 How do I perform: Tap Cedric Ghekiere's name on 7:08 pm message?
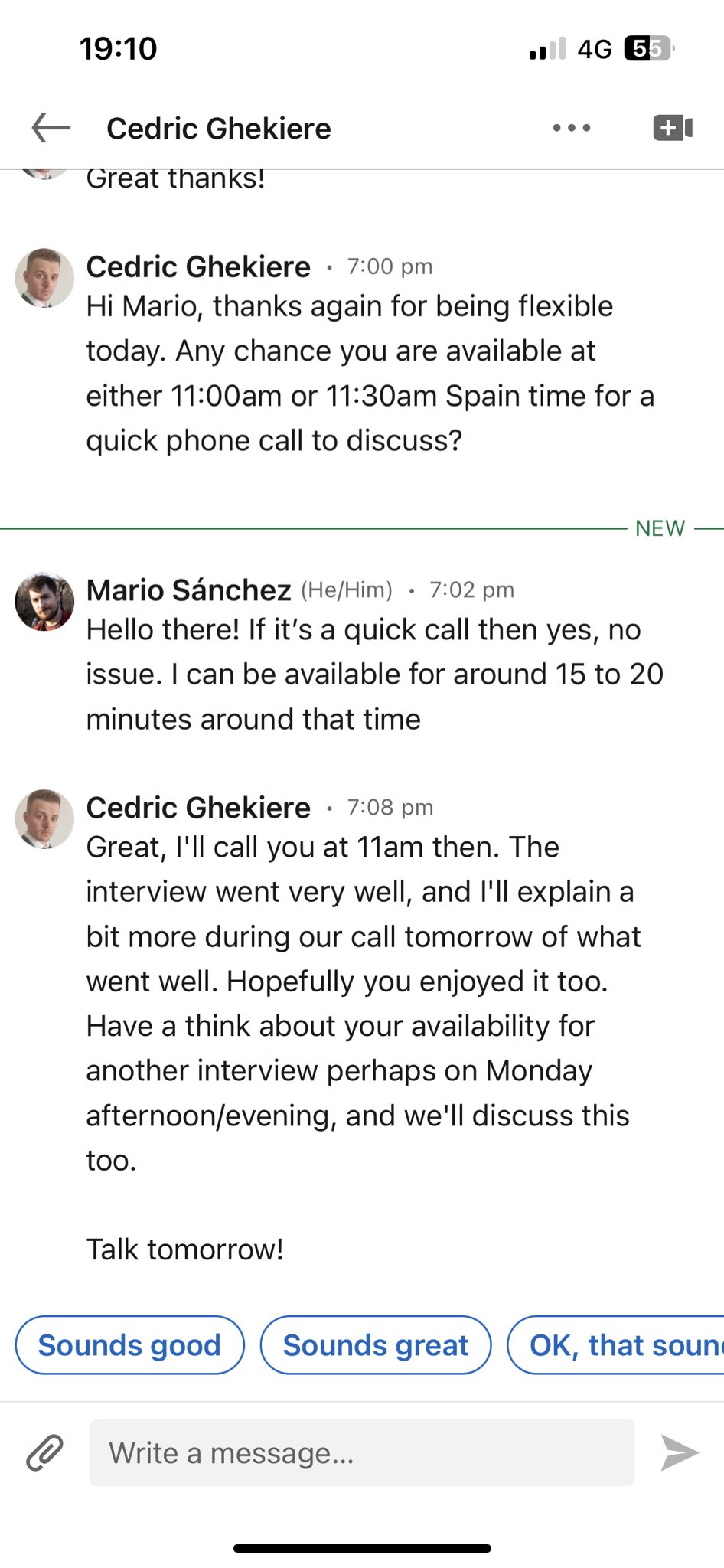click(x=198, y=808)
